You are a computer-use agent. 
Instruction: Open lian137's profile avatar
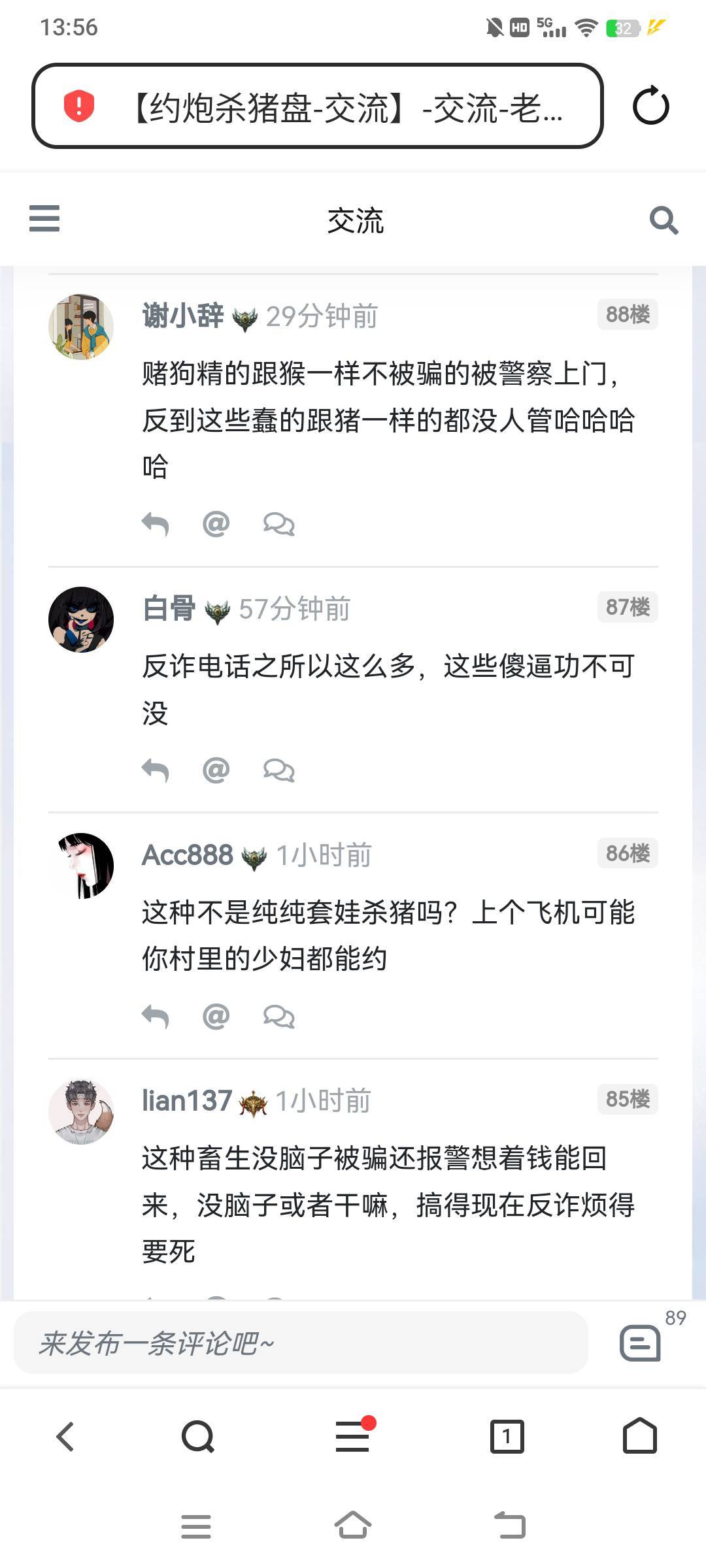pyautogui.click(x=81, y=1111)
